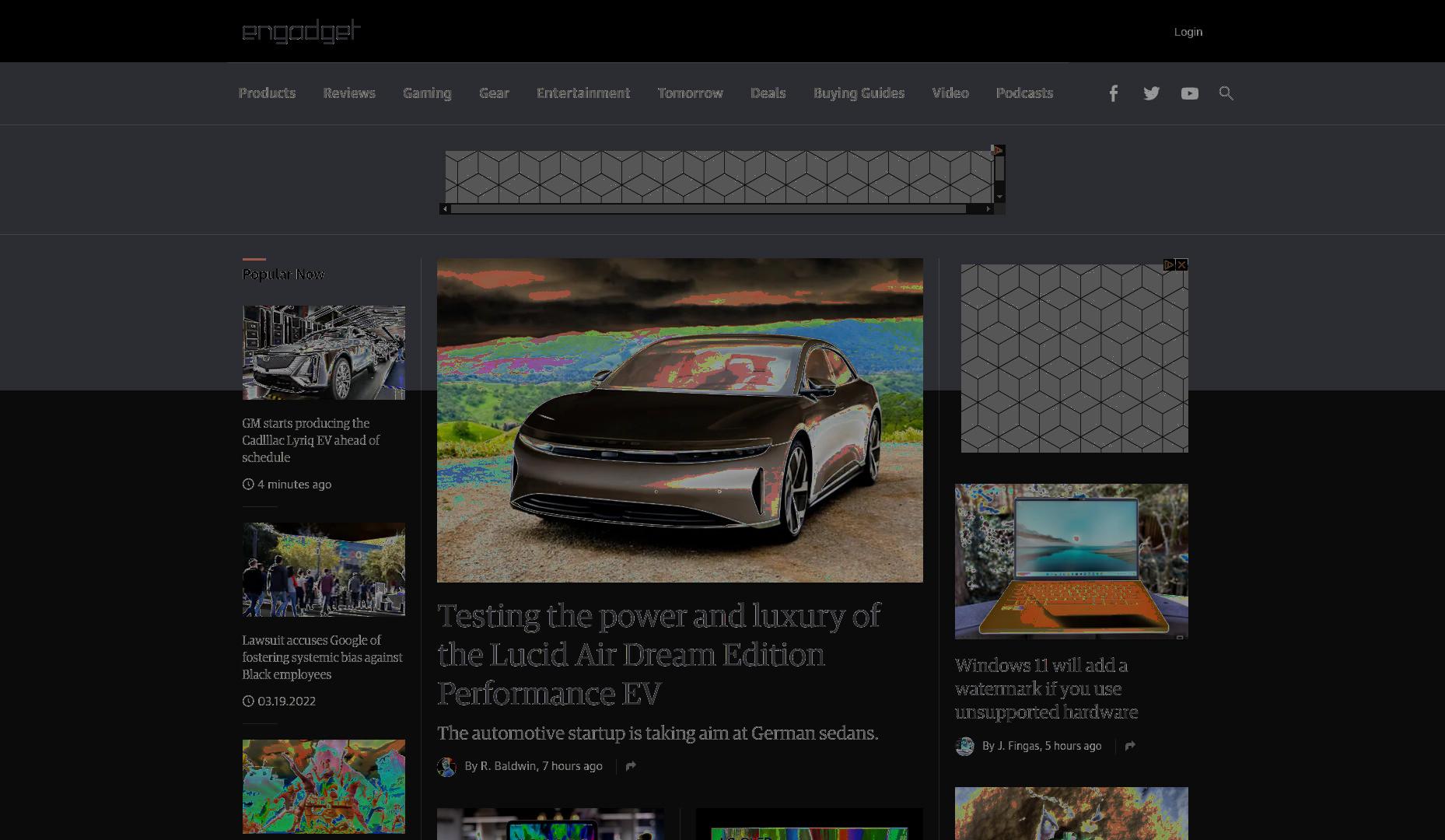The height and width of the screenshot is (840, 1445).
Task: Click the banner ad's right scroll arrow
Action: point(988,208)
